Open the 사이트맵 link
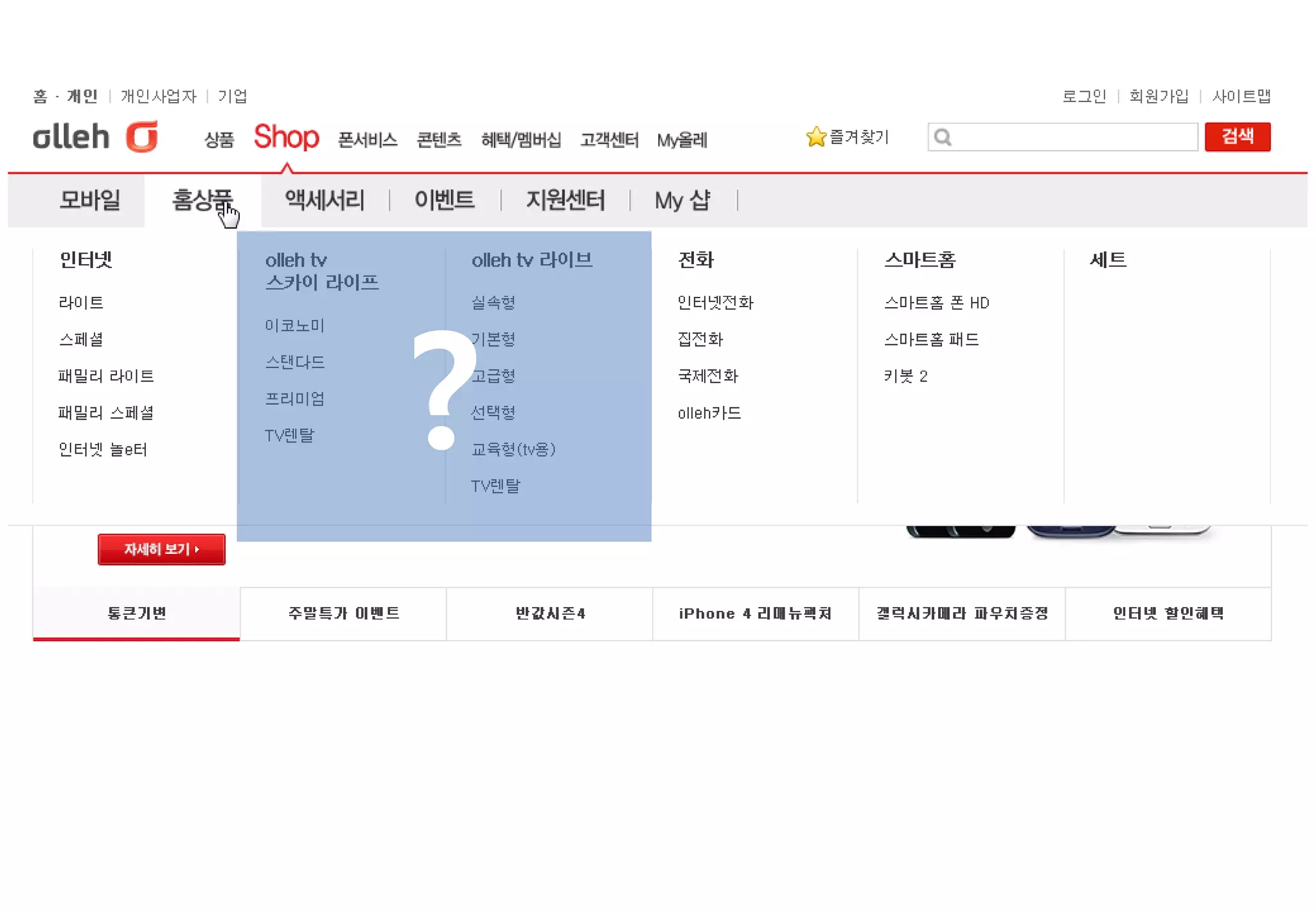The height and width of the screenshot is (911, 1316). [x=1241, y=96]
